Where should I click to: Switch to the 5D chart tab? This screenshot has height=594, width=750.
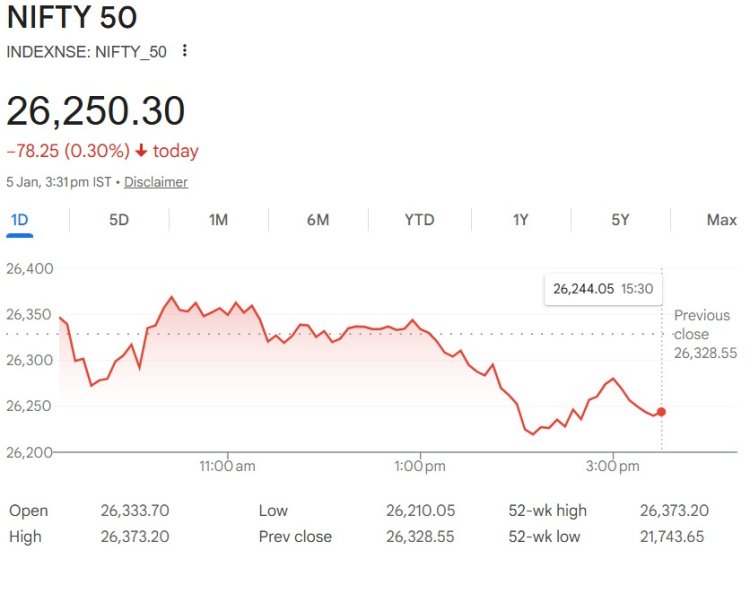tap(119, 220)
